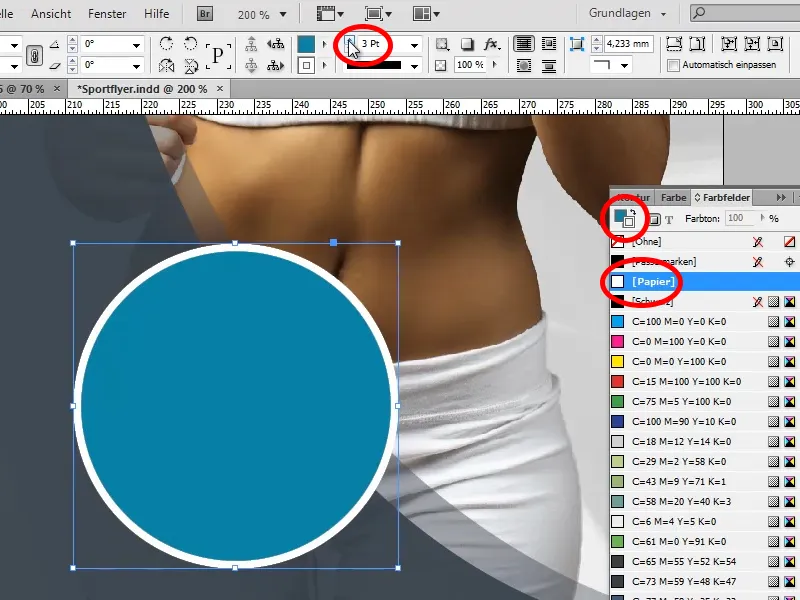The height and width of the screenshot is (600, 800).
Task: Click the corner size 4,233 mm field
Action: click(627, 44)
